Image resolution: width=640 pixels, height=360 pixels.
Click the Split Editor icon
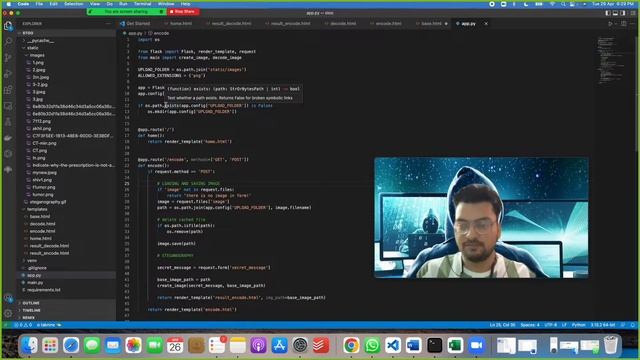[624, 24]
